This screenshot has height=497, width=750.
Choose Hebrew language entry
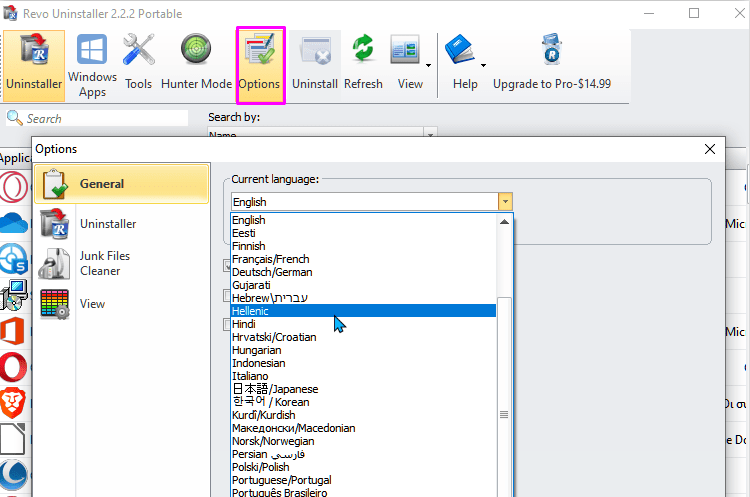(363, 298)
